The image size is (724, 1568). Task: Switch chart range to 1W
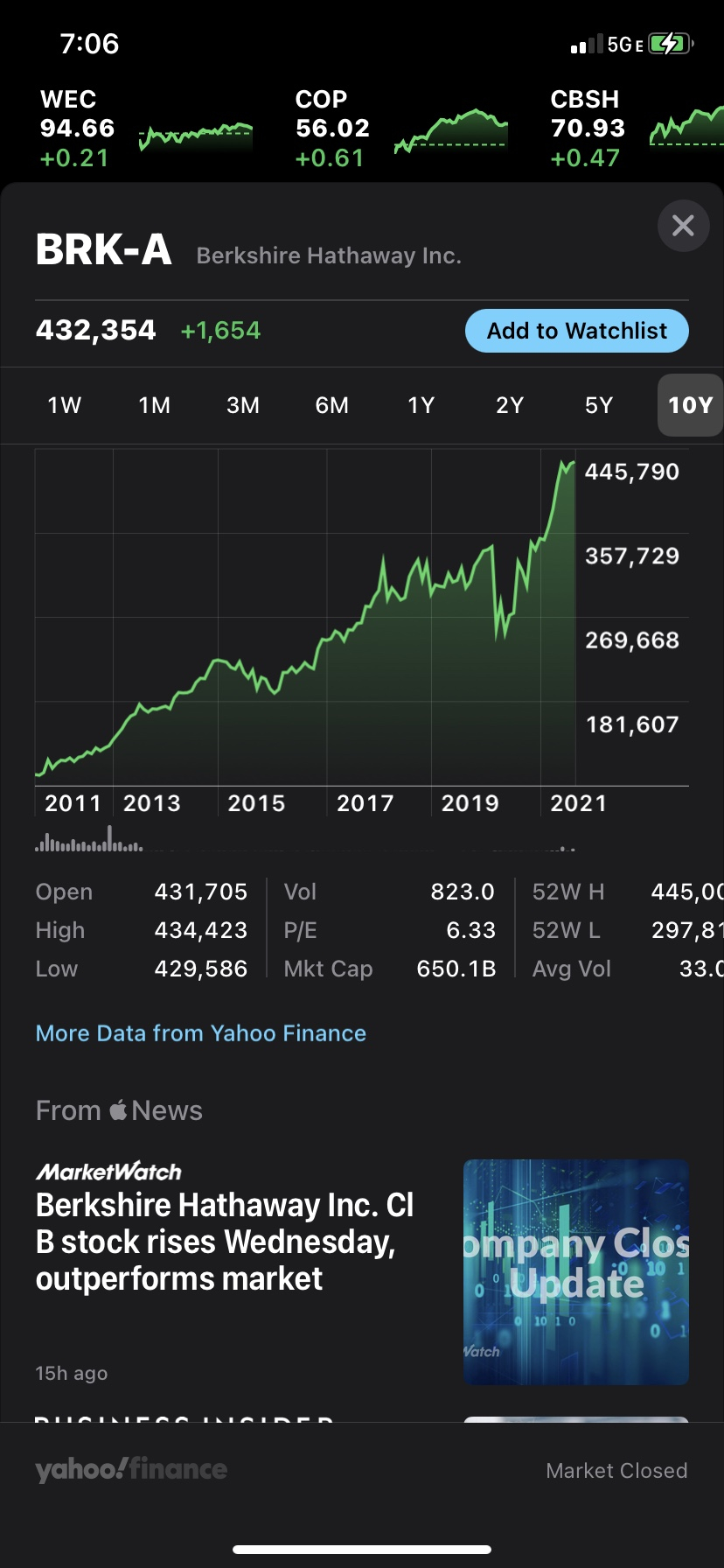65,405
